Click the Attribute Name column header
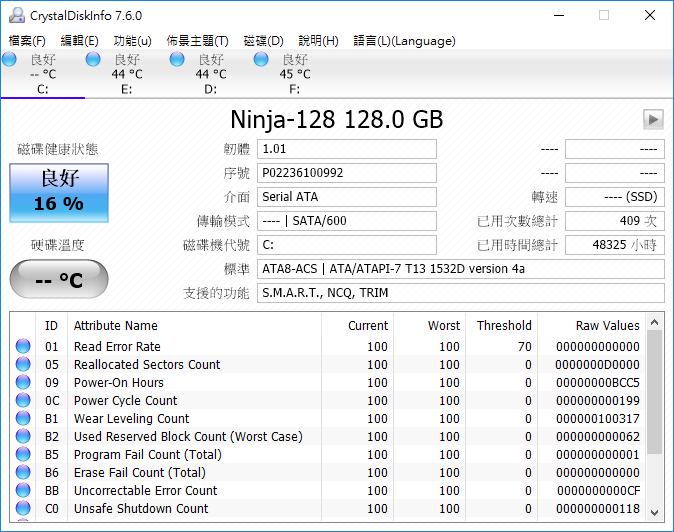 click(194, 325)
